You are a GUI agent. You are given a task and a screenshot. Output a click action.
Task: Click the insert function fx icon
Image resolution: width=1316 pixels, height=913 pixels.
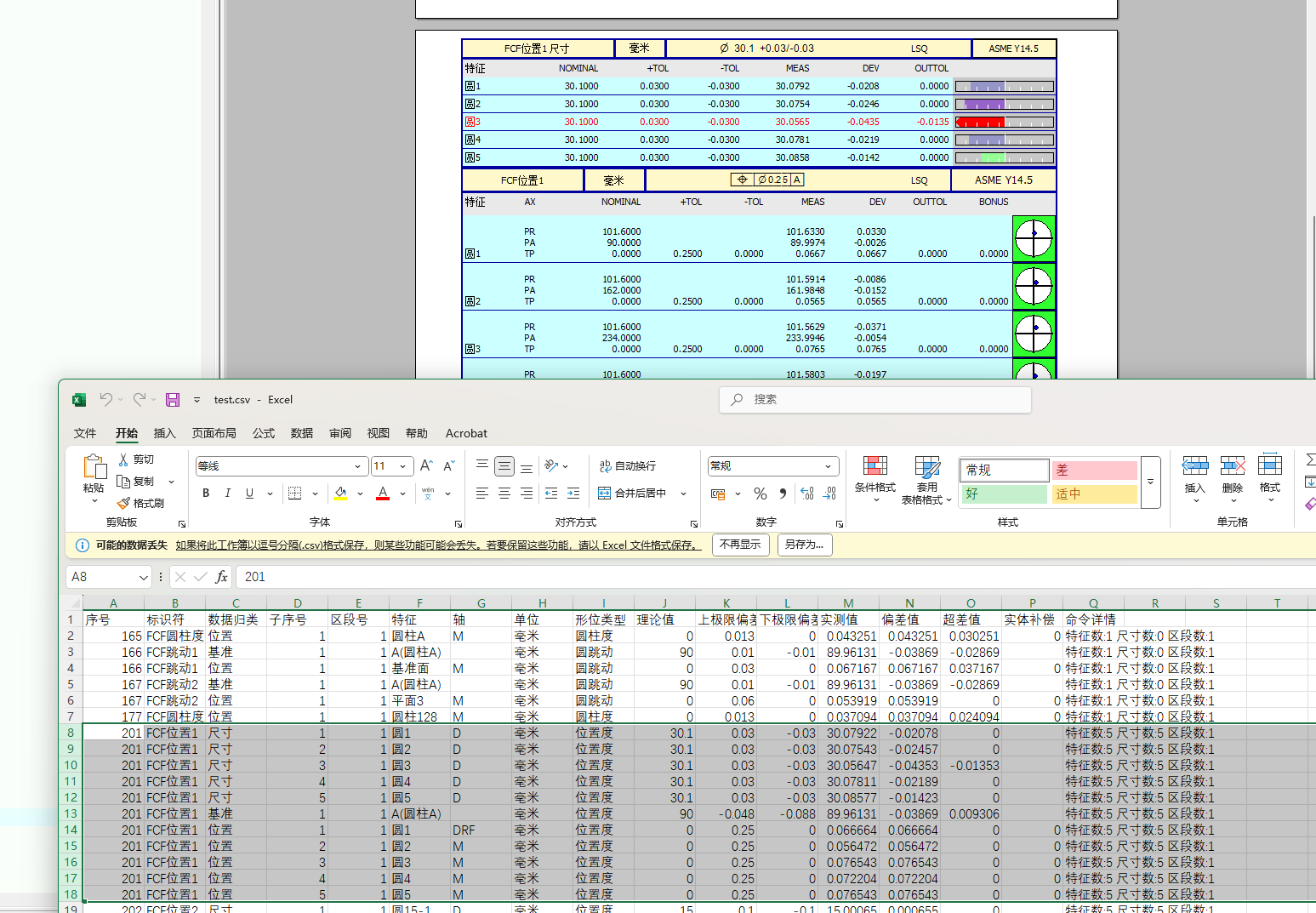click(x=221, y=577)
